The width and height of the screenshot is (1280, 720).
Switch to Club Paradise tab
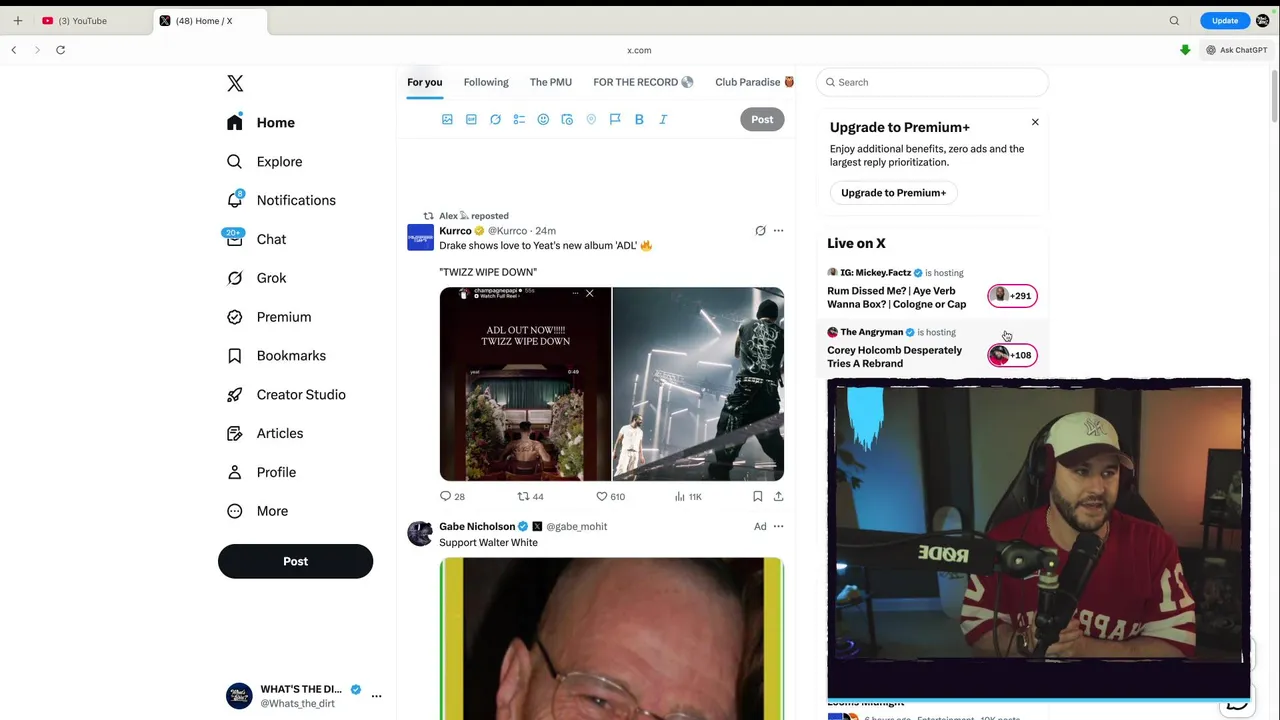pos(755,82)
